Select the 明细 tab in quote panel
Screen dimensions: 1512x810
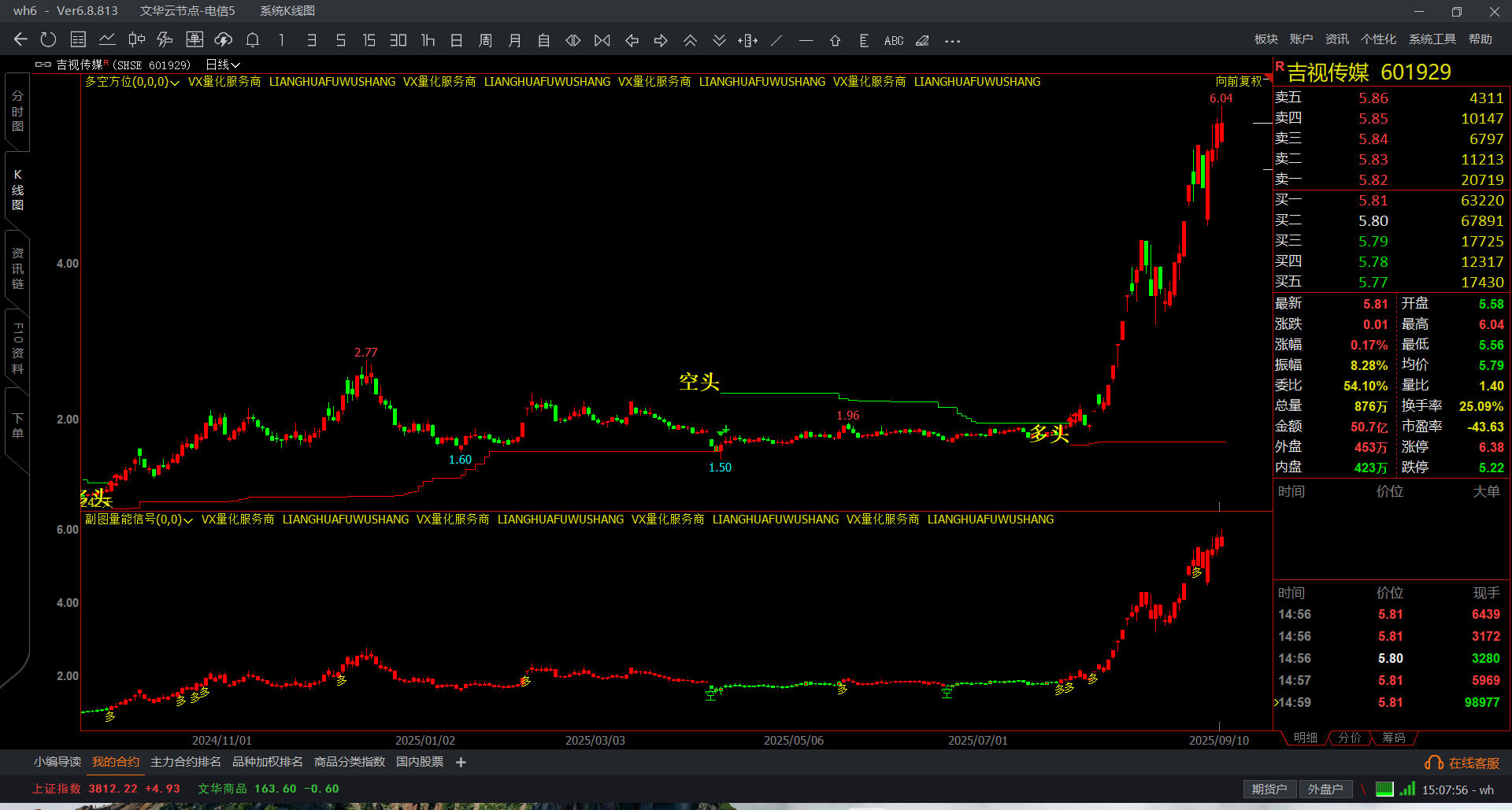click(x=1305, y=738)
